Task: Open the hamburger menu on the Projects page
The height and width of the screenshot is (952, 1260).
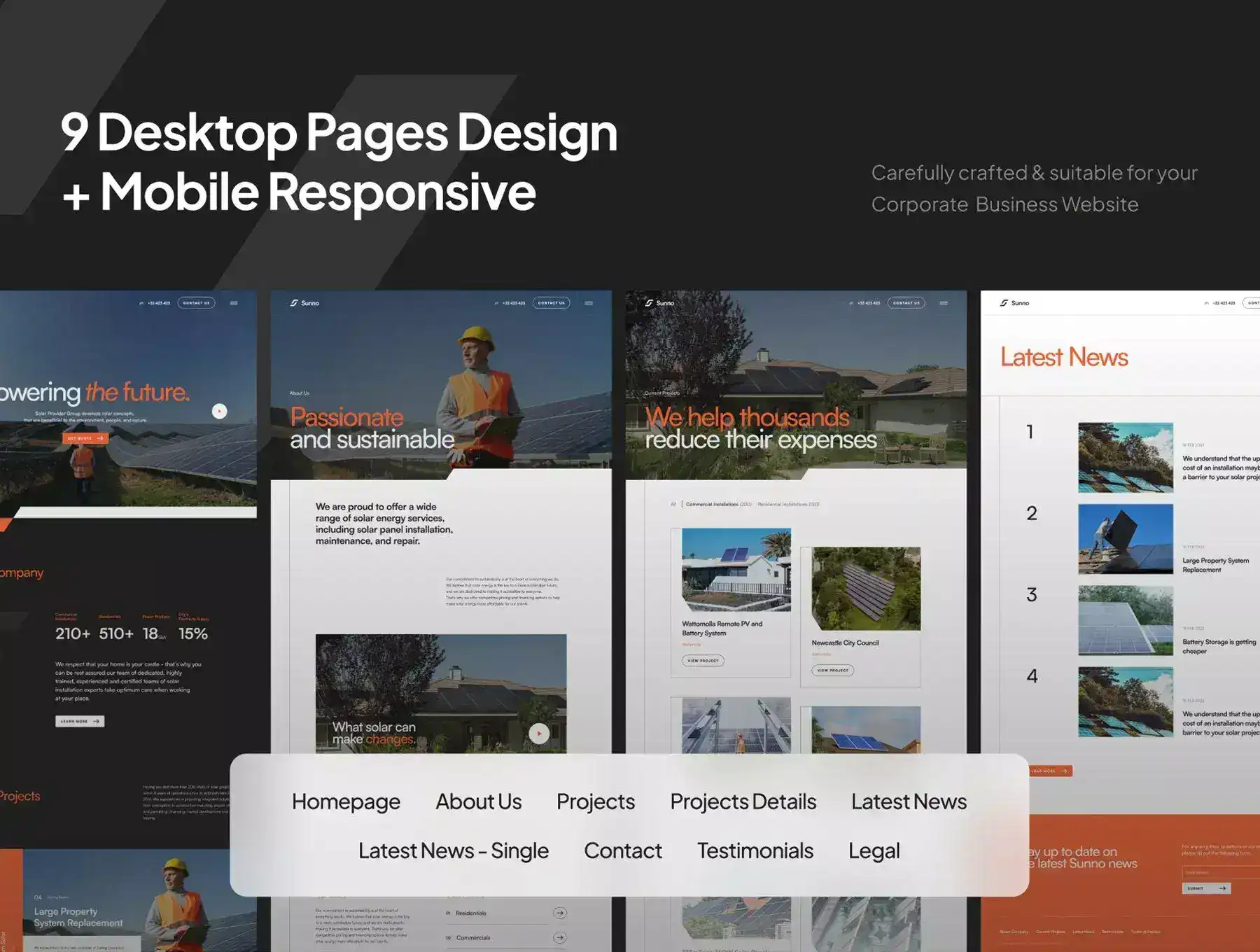Action: pos(944,303)
